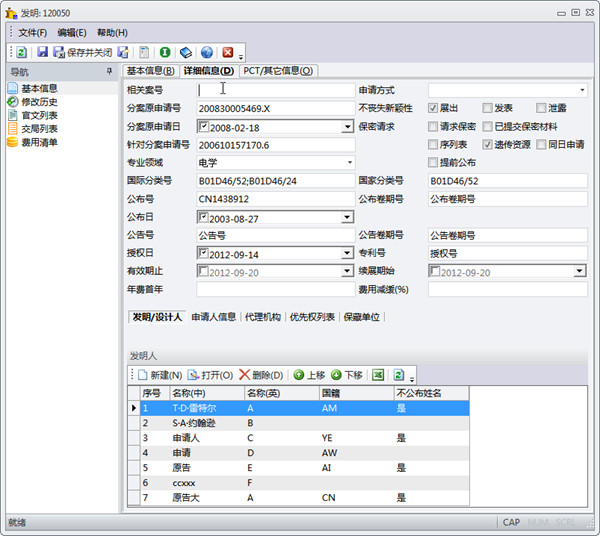This screenshot has width=600, height=536.
Task: Open the 申请方式 dropdown
Action: tap(582, 90)
